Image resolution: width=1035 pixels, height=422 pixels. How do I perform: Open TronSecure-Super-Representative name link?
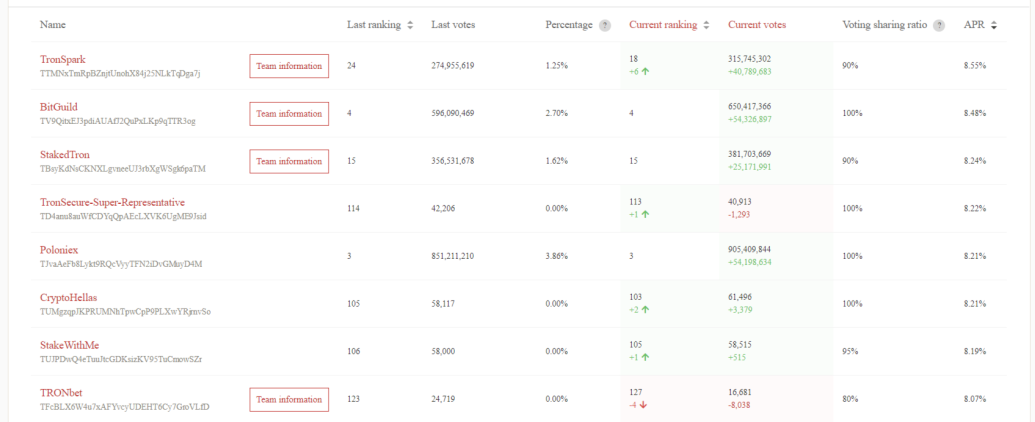coord(112,202)
